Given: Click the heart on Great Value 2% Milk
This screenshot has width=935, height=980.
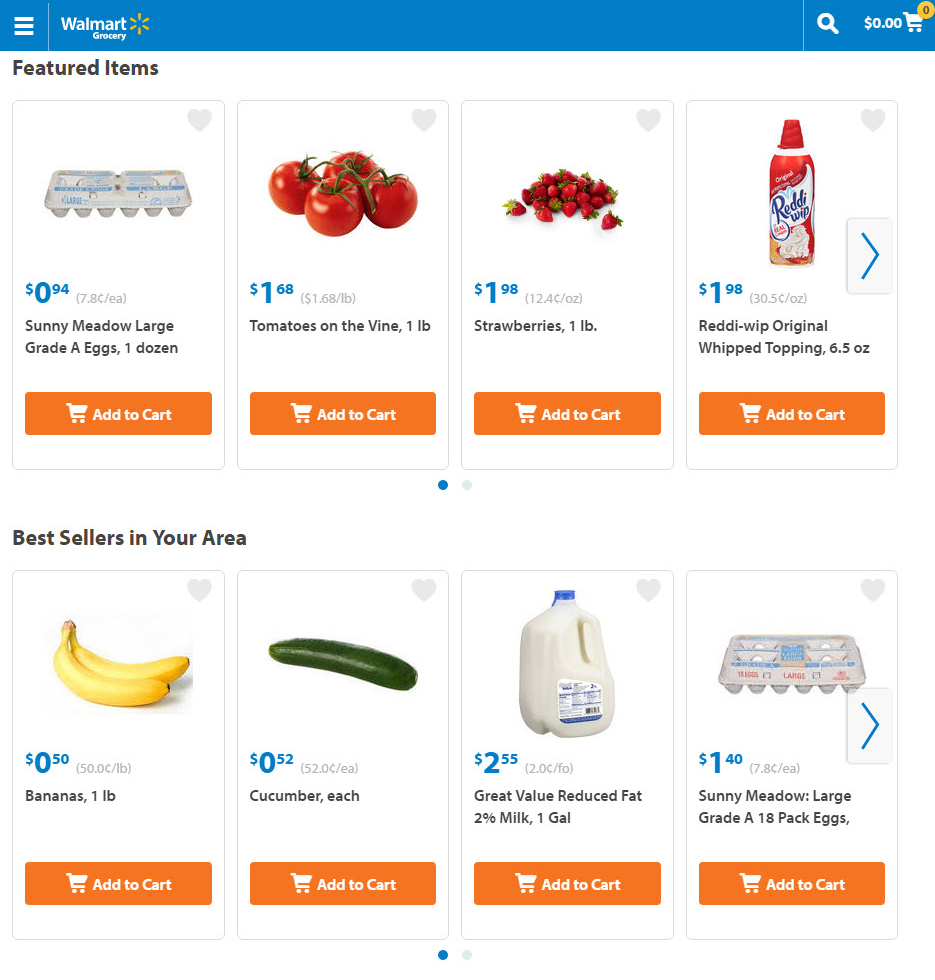Looking at the screenshot, I should coord(649,591).
